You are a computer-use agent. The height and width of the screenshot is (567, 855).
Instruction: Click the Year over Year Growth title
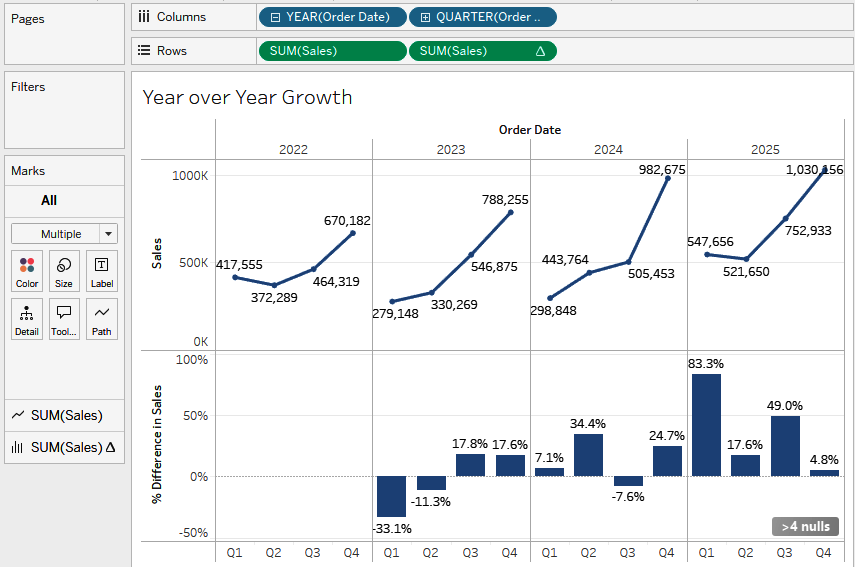247,97
